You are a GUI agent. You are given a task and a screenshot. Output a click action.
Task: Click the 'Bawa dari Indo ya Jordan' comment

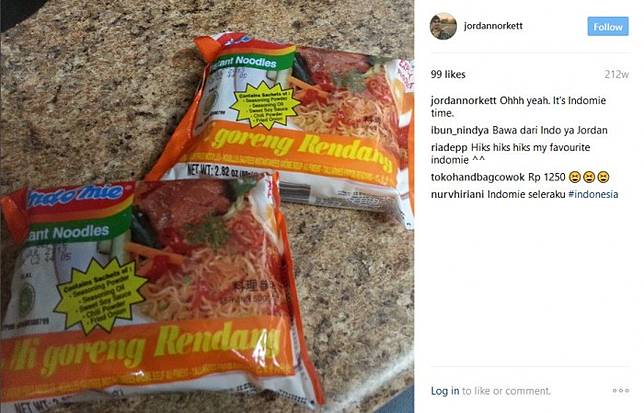click(550, 130)
